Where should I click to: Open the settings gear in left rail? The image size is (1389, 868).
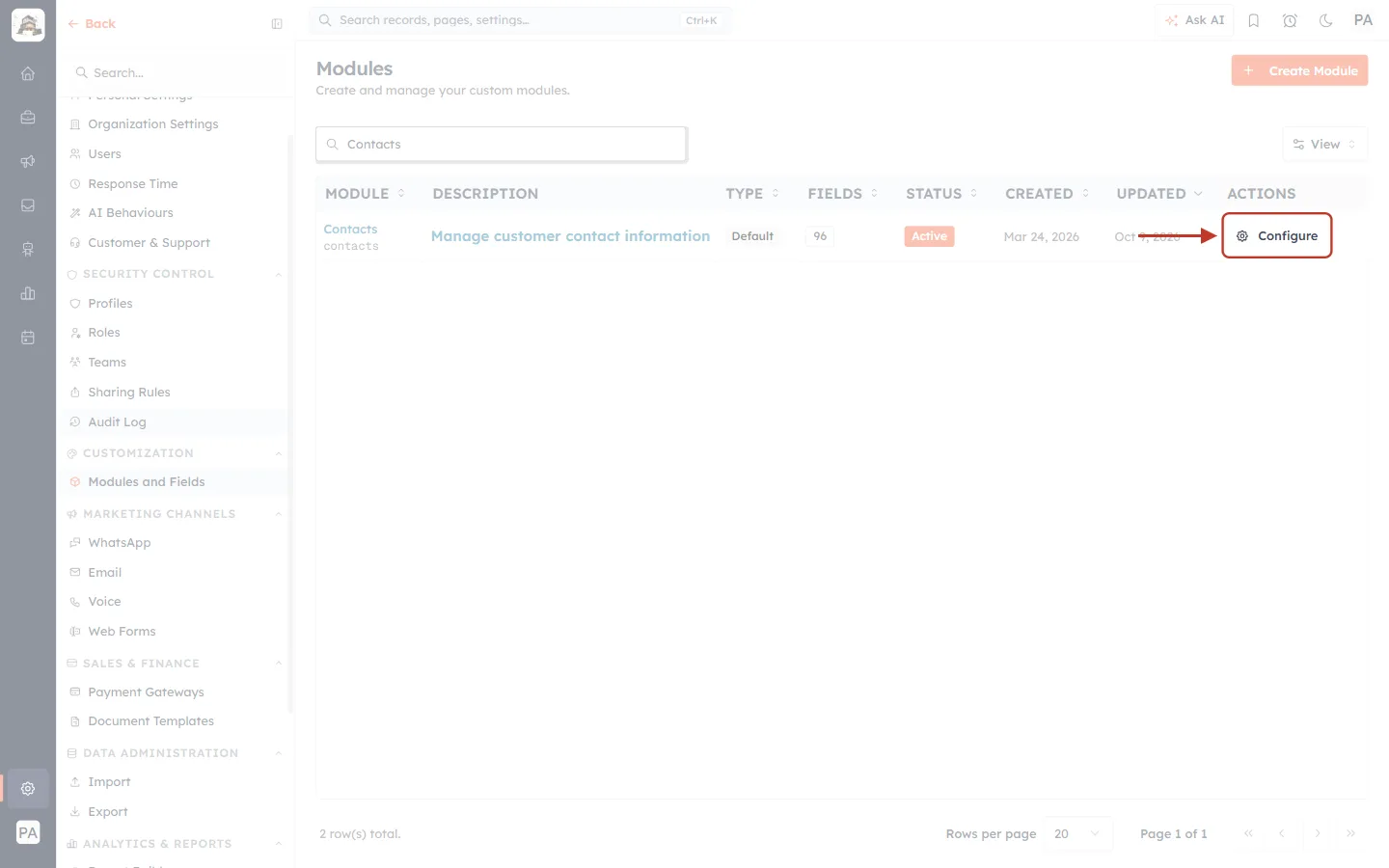coord(28,789)
